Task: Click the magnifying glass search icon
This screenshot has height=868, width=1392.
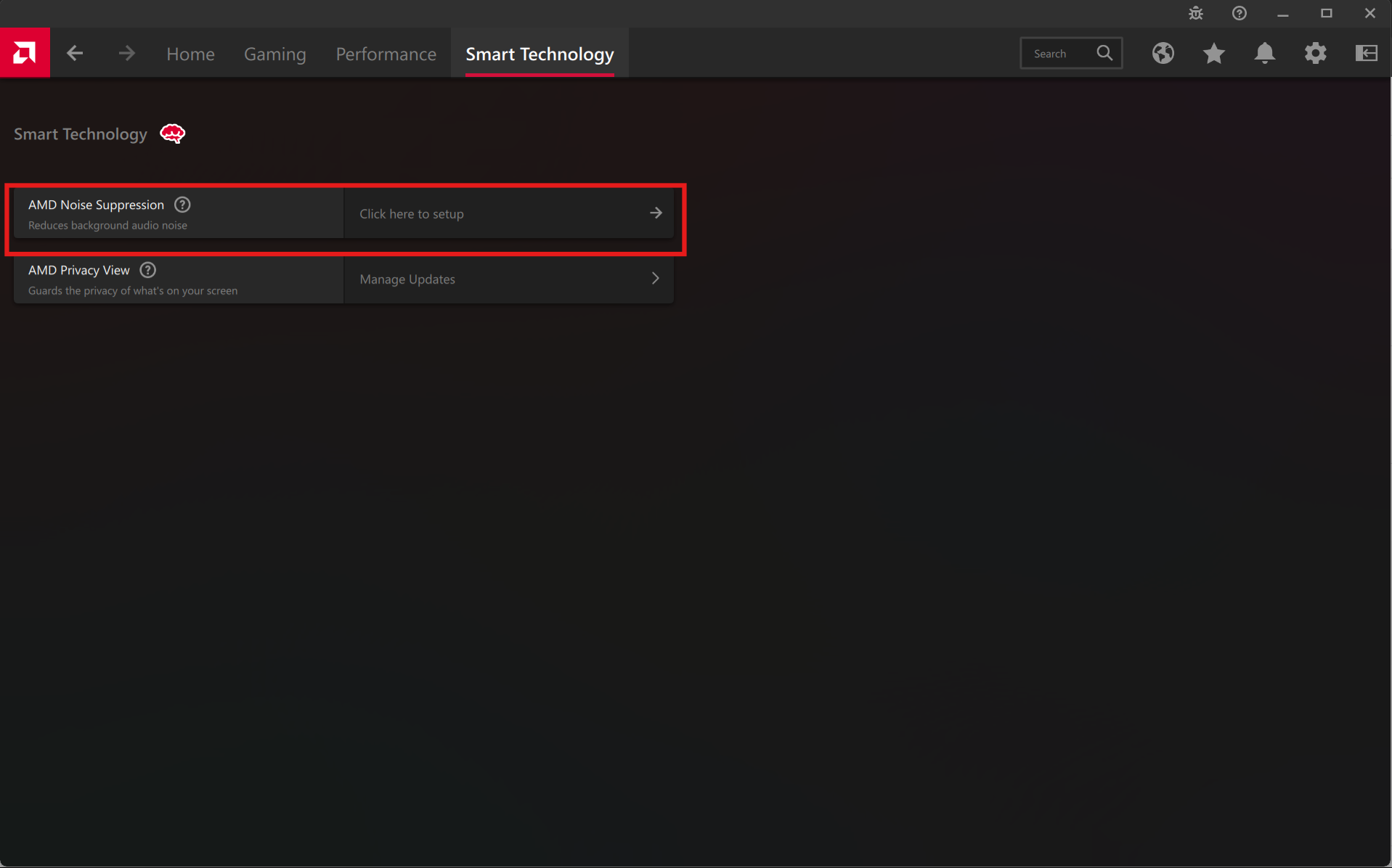Action: [x=1104, y=53]
